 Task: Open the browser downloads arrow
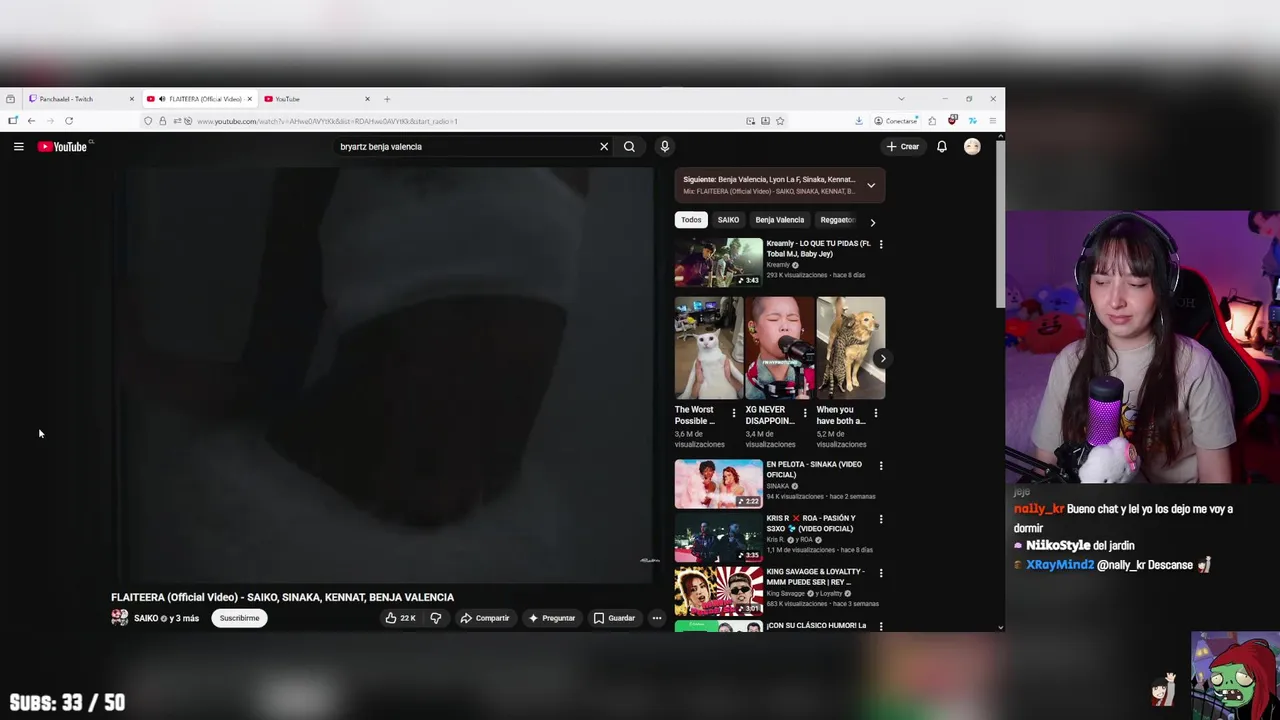point(858,121)
